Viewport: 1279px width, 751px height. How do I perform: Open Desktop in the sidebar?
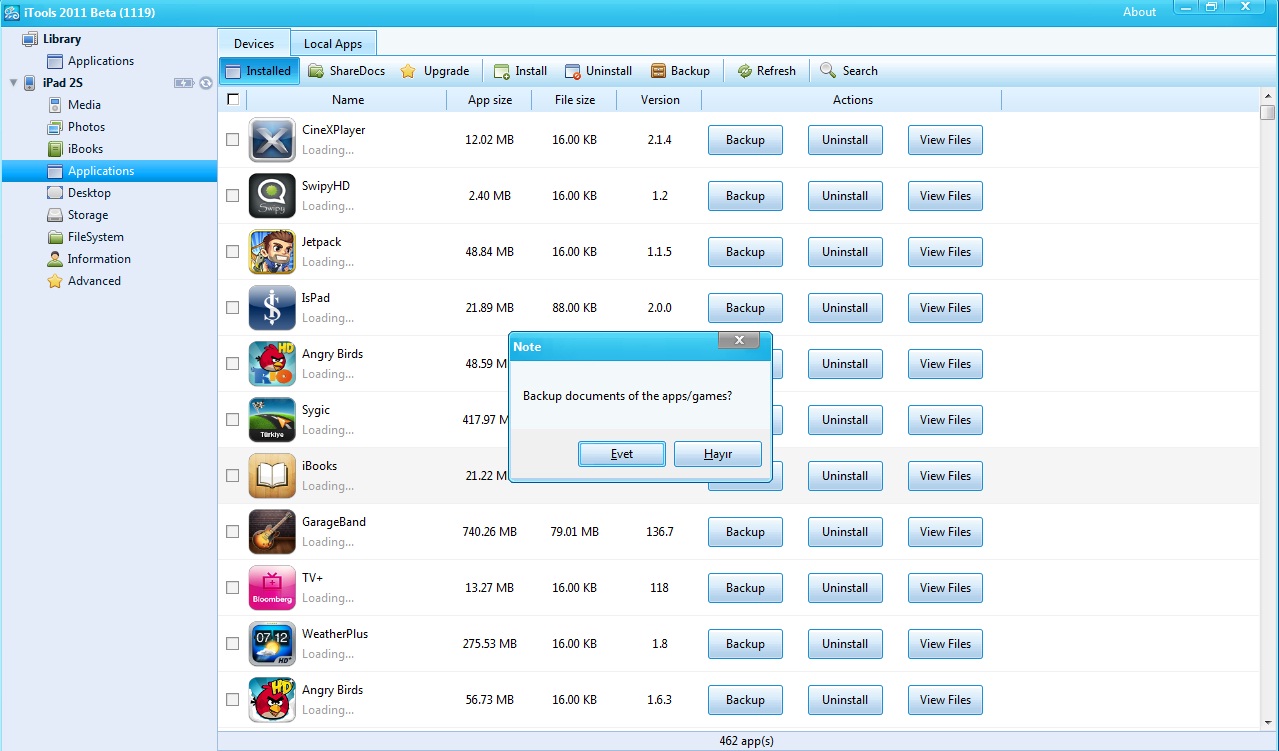89,193
